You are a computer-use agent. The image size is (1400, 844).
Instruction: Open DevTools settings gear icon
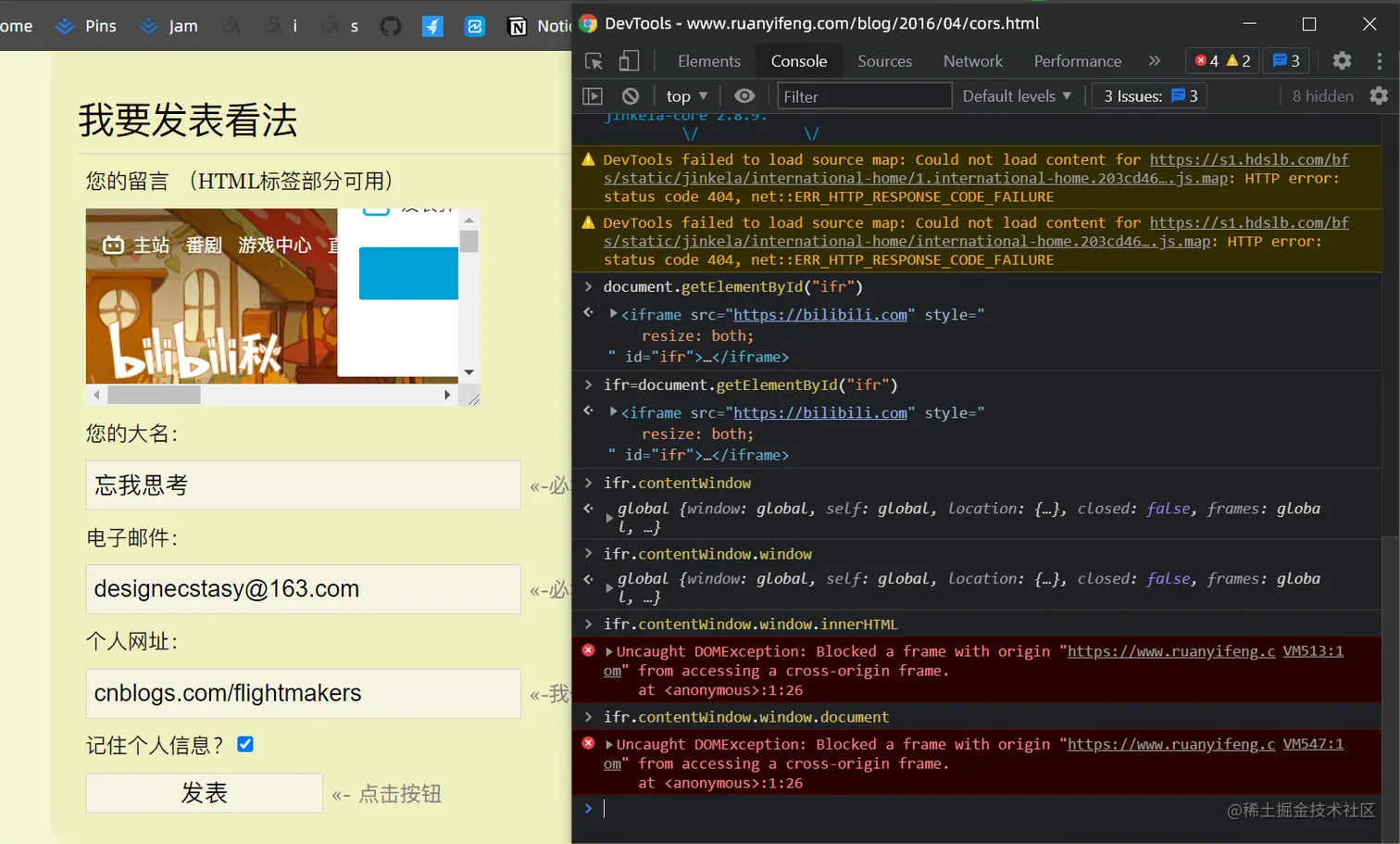point(1342,61)
